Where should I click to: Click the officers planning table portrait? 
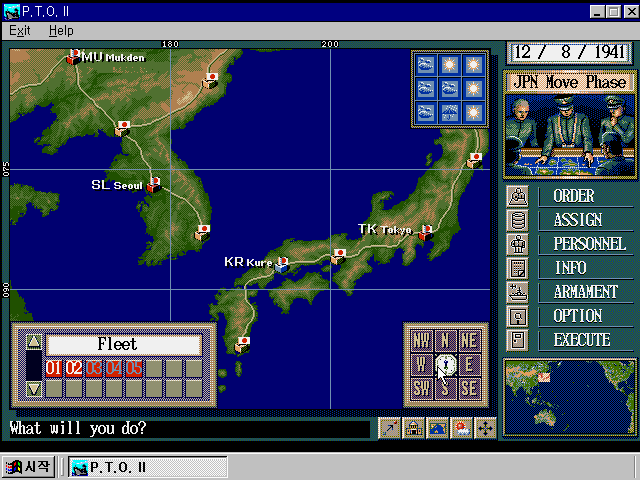click(x=570, y=135)
